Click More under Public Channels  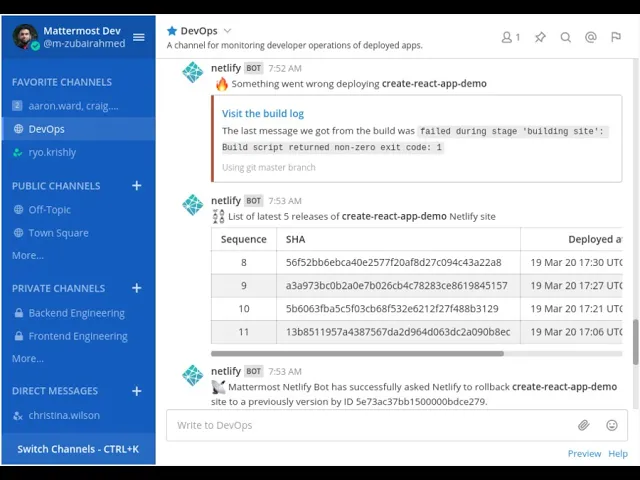(x=28, y=256)
